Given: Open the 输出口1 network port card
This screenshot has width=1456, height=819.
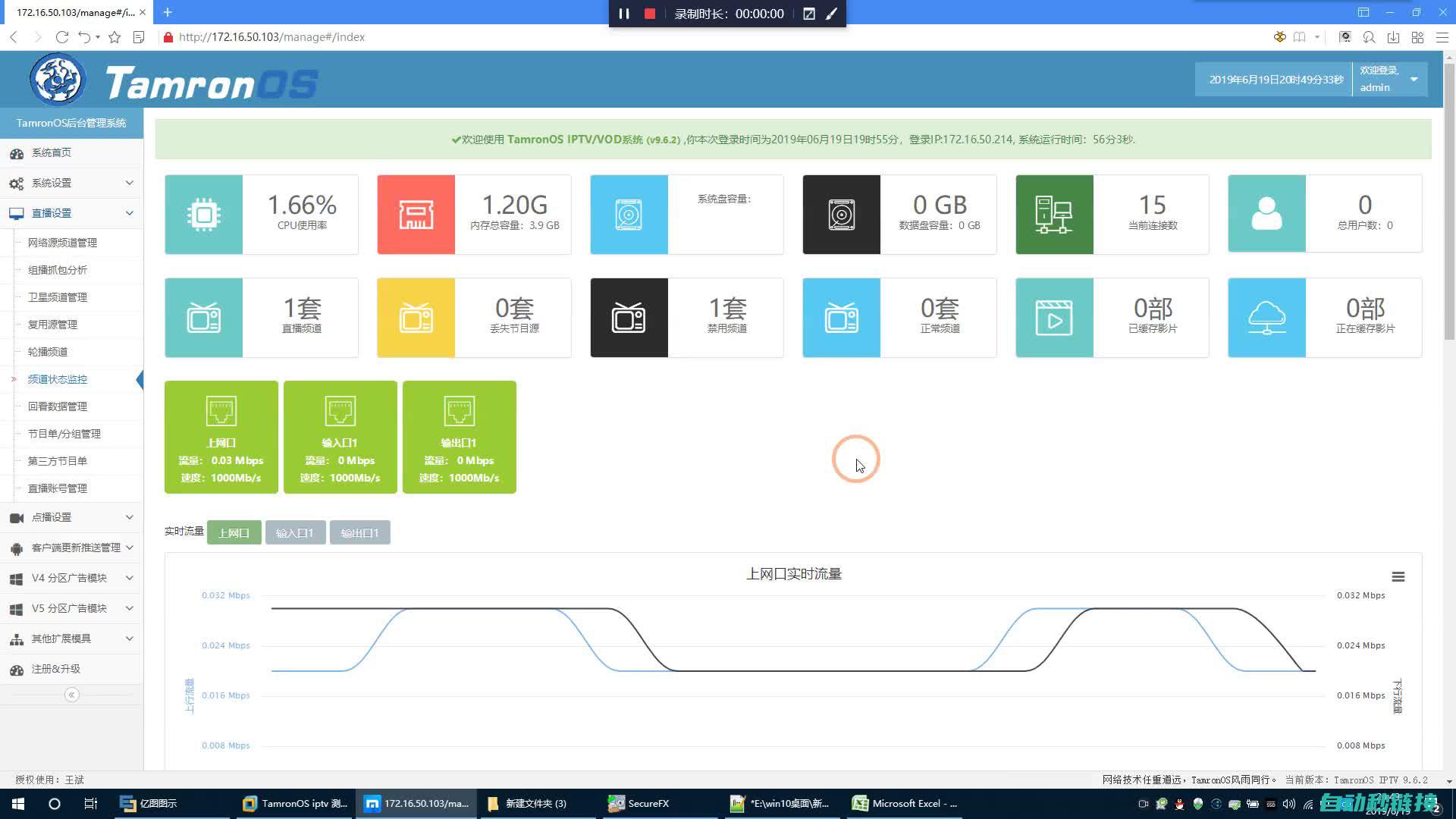Looking at the screenshot, I should 460,437.
